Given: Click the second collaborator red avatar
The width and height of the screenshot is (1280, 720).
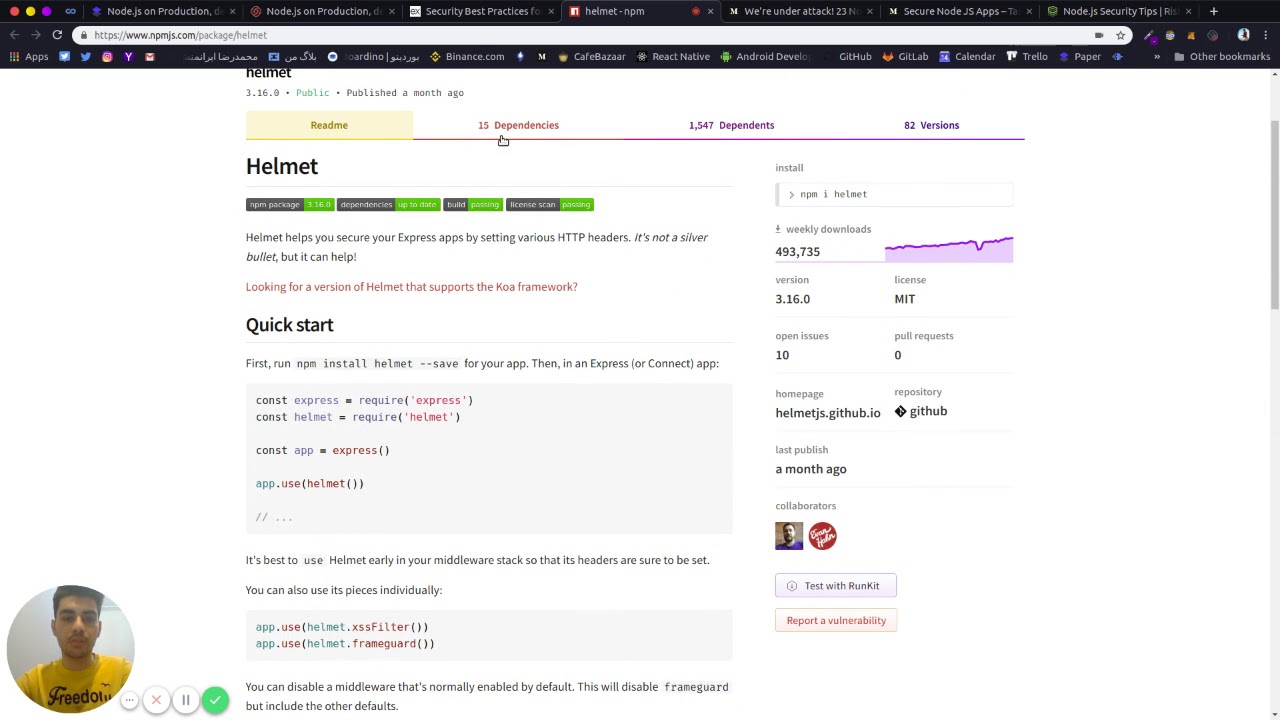Looking at the screenshot, I should [822, 536].
